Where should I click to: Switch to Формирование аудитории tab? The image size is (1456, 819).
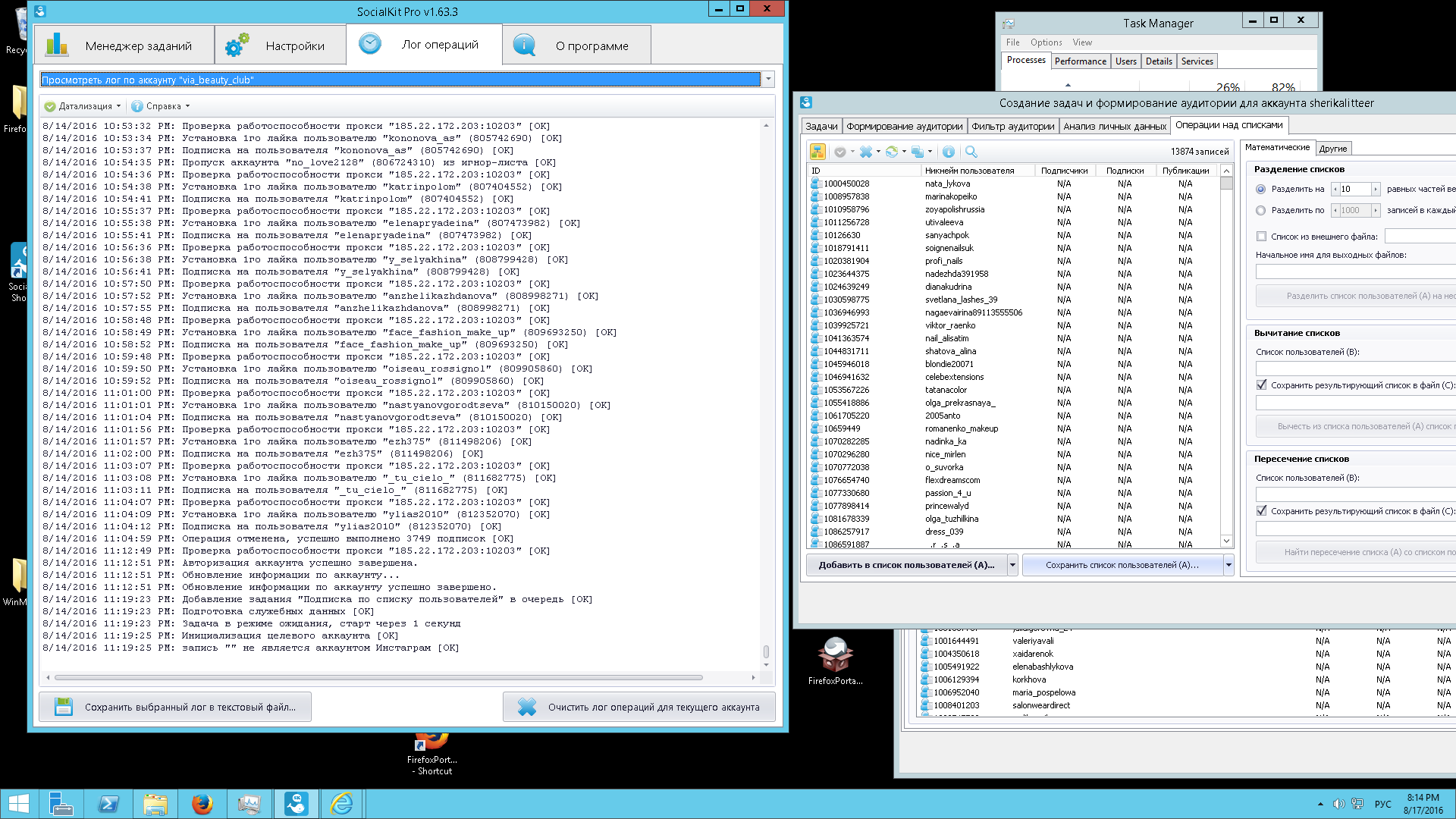tap(904, 127)
